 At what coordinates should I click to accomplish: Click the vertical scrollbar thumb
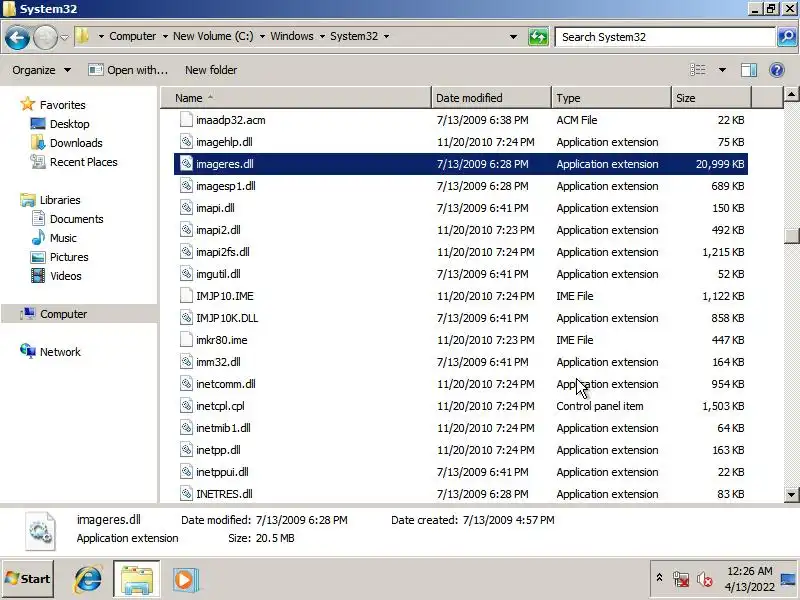click(x=791, y=235)
